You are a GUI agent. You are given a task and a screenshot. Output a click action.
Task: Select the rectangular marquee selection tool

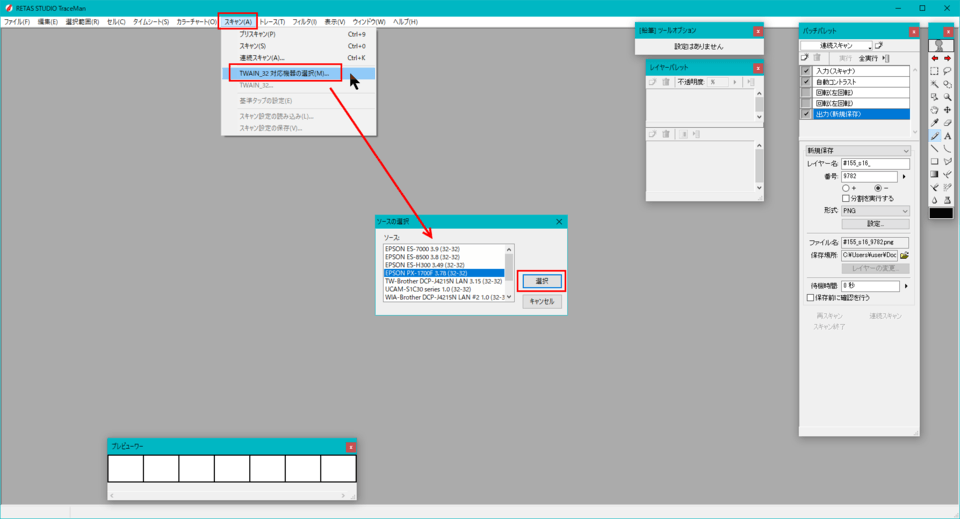(x=934, y=71)
